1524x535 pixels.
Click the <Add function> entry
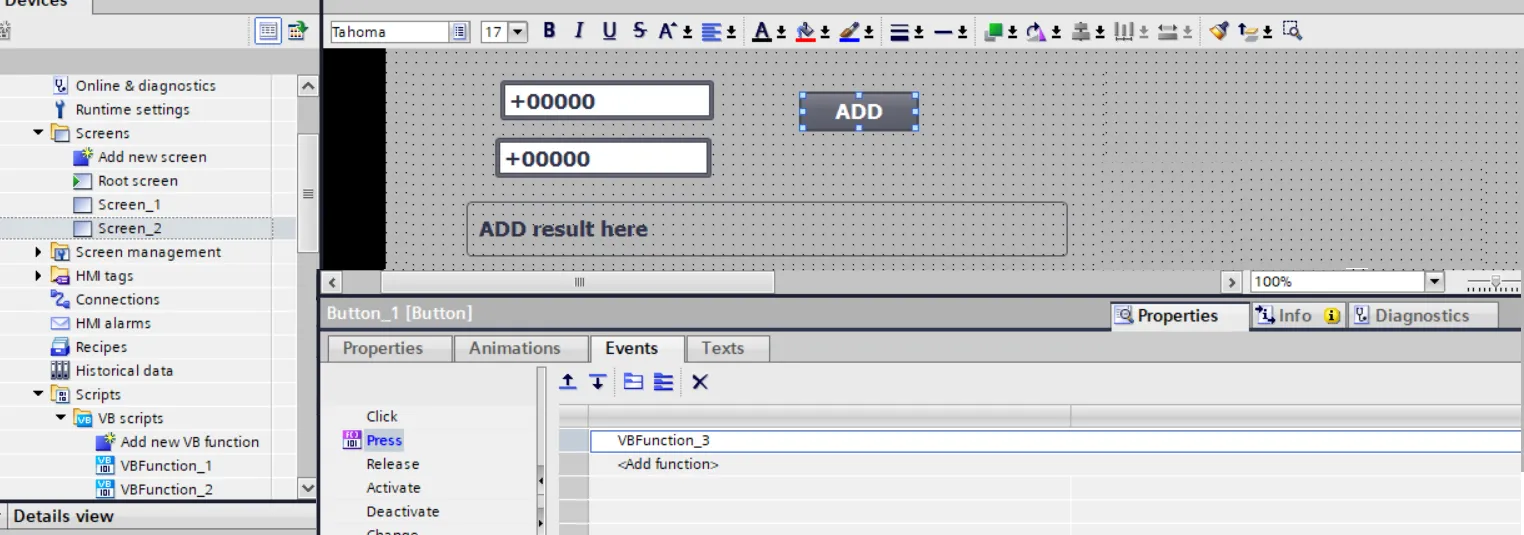point(668,465)
